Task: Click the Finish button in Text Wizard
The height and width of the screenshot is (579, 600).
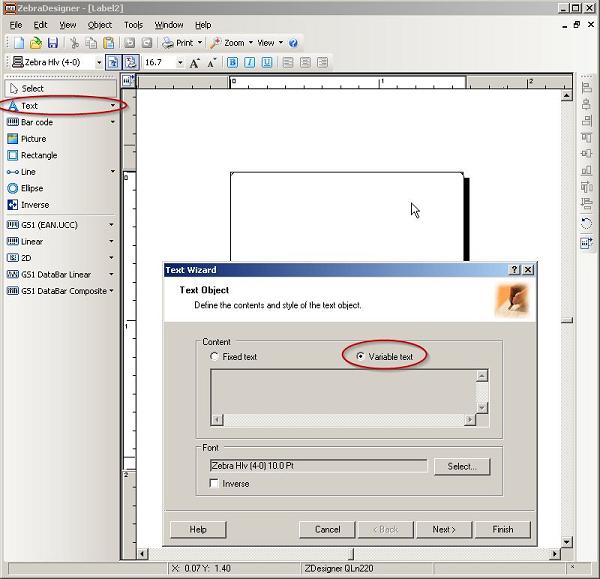Action: point(502,529)
